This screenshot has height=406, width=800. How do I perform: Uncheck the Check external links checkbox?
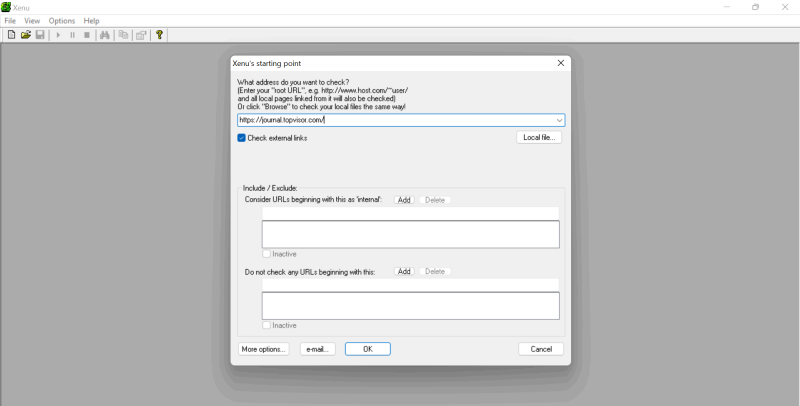coord(242,138)
